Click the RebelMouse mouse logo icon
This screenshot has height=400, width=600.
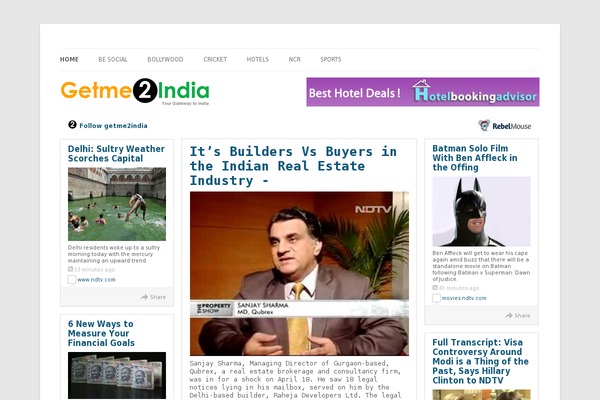[x=484, y=125]
